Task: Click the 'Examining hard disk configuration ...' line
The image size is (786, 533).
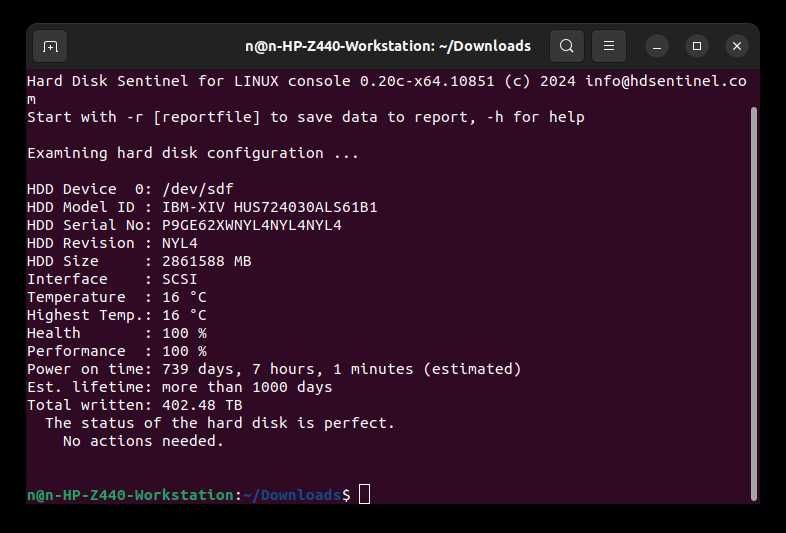Action: (x=193, y=153)
